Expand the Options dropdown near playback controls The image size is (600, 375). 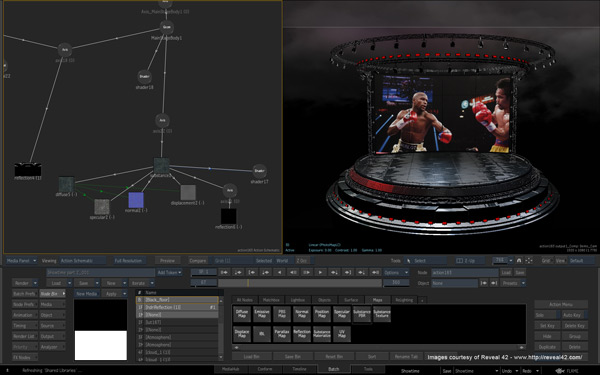coord(396,272)
